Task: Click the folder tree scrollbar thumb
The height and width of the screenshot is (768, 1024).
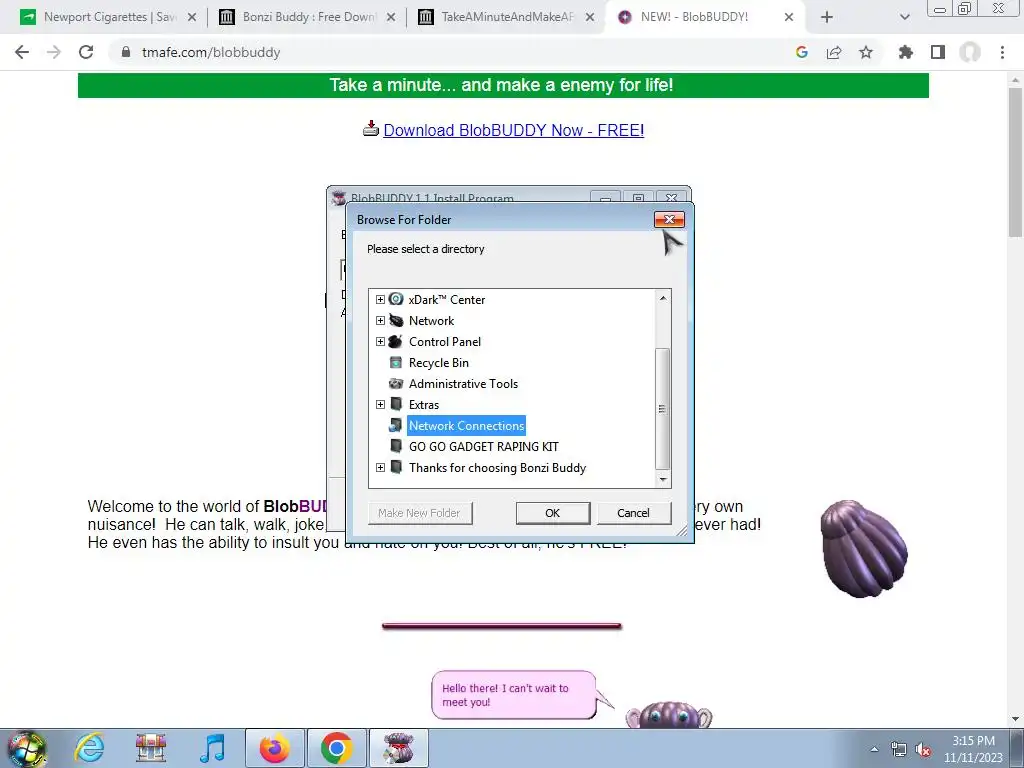Action: [x=663, y=409]
